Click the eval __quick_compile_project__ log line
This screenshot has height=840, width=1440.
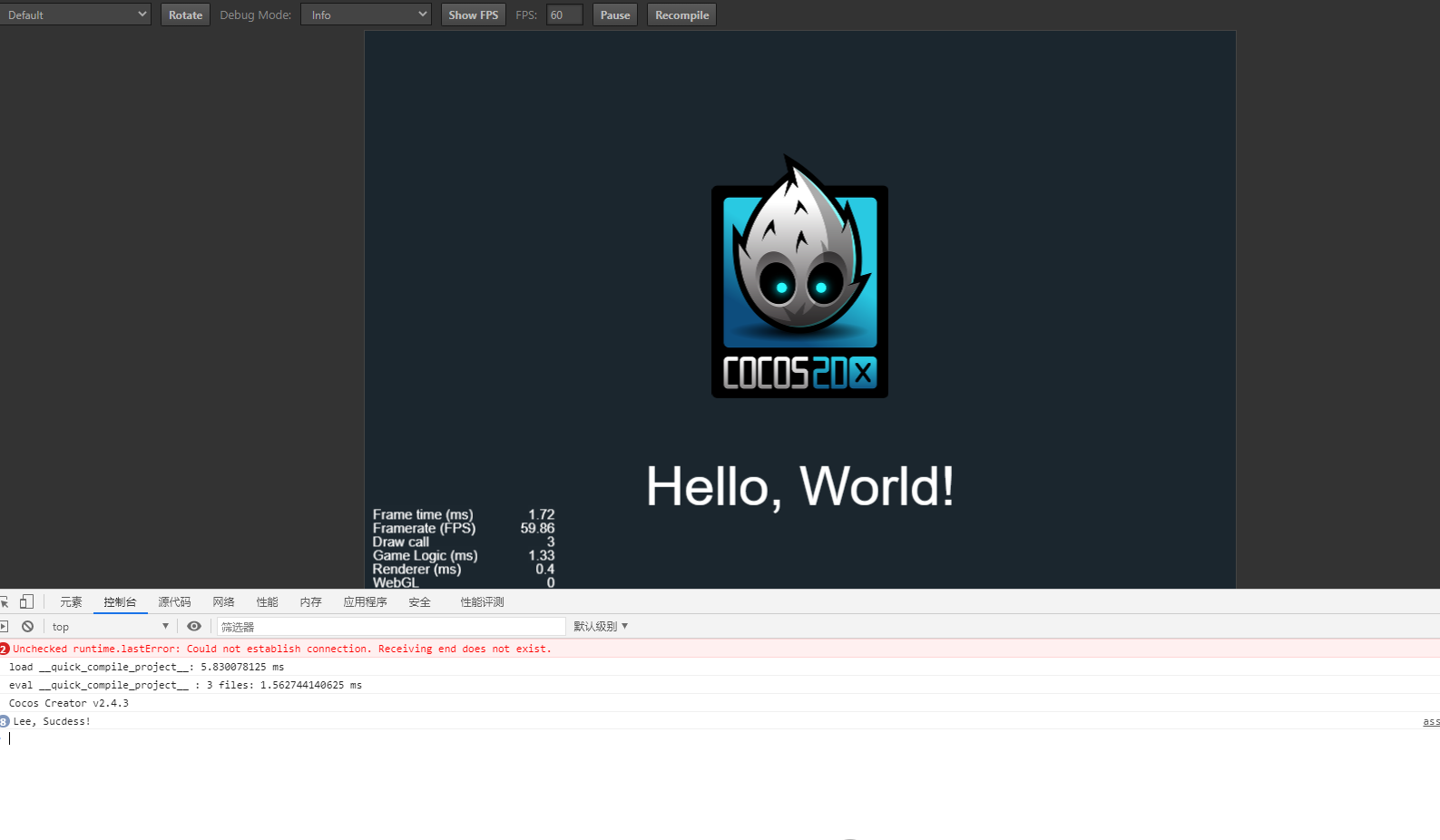185,685
